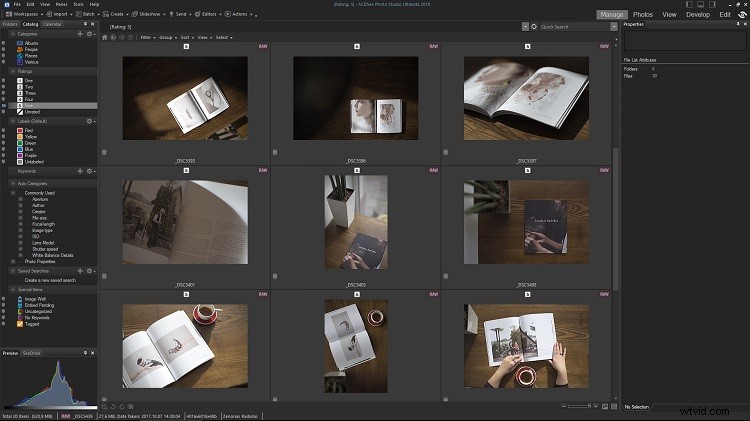The image size is (750, 421).
Task: Expand the Aperture auto category
Action: pyautogui.click(x=21, y=199)
